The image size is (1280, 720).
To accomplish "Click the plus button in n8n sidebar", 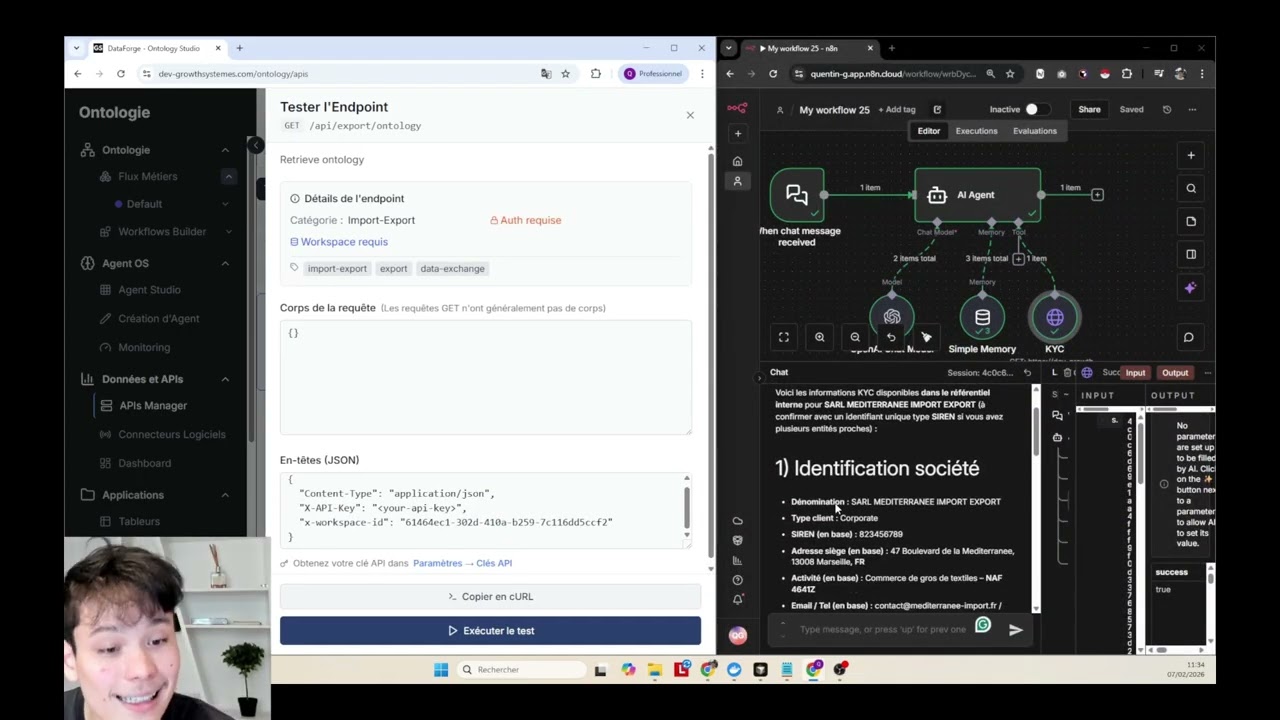I will coord(737,133).
